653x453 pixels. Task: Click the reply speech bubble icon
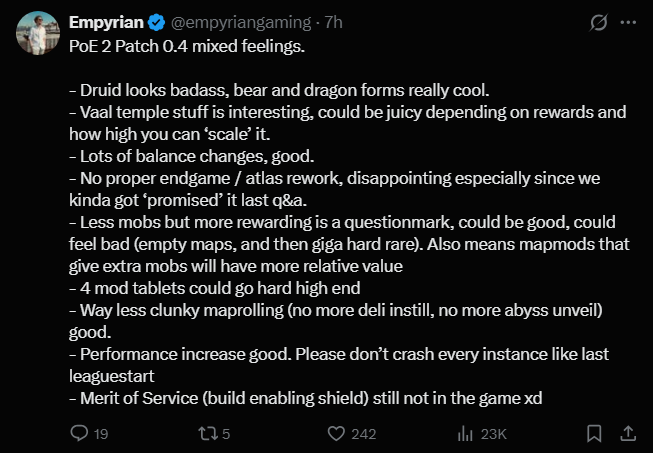81,433
